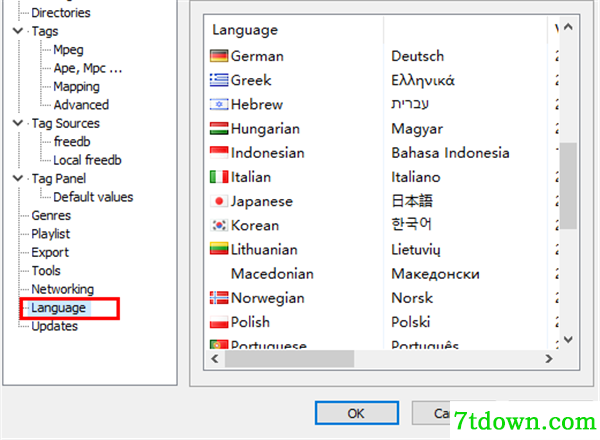Click the native name Lietuvių
The width and height of the screenshot is (600, 440).
click(416, 250)
